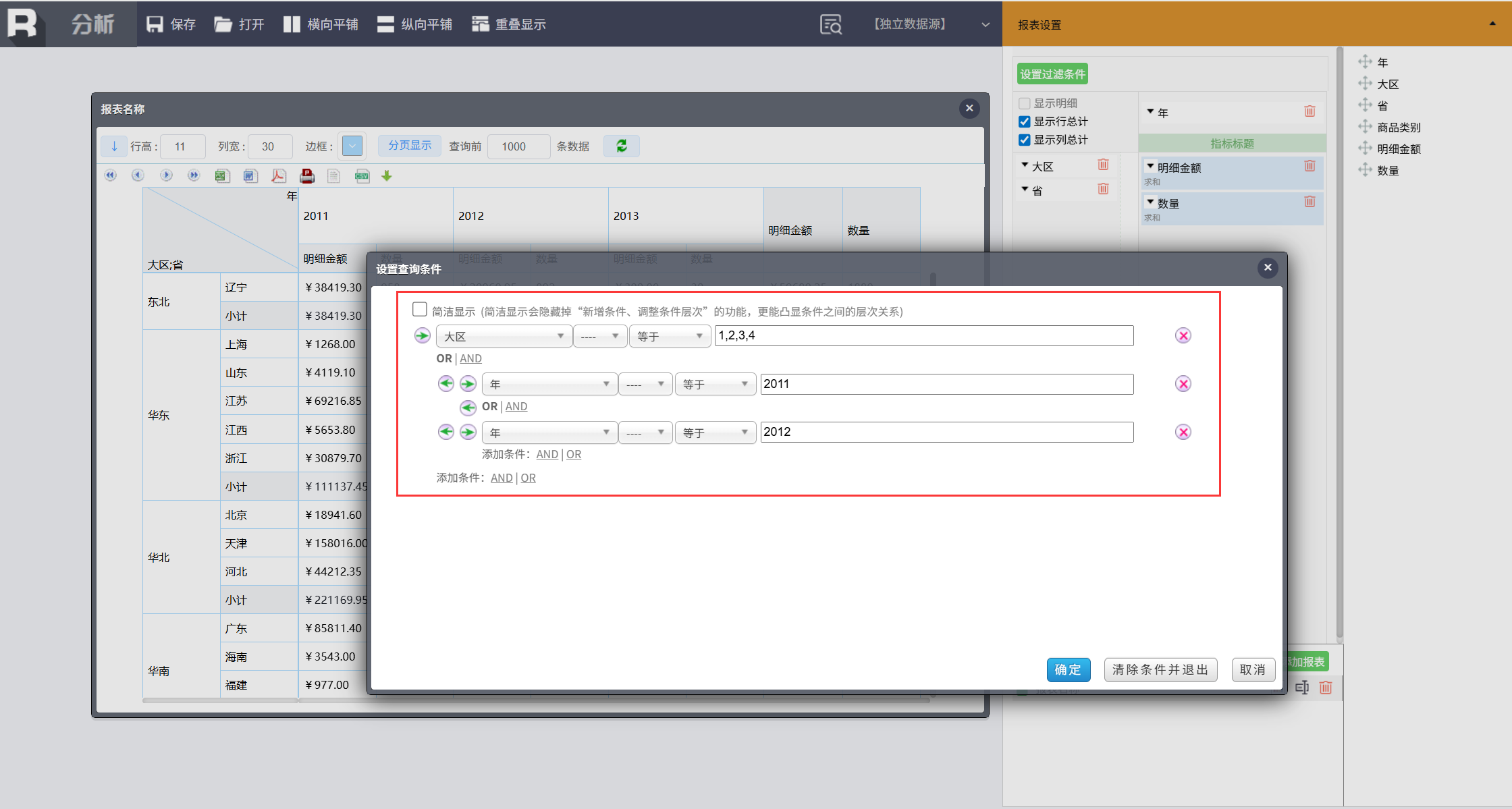Go to the first page of the report
The image size is (1512, 809).
coord(110,176)
